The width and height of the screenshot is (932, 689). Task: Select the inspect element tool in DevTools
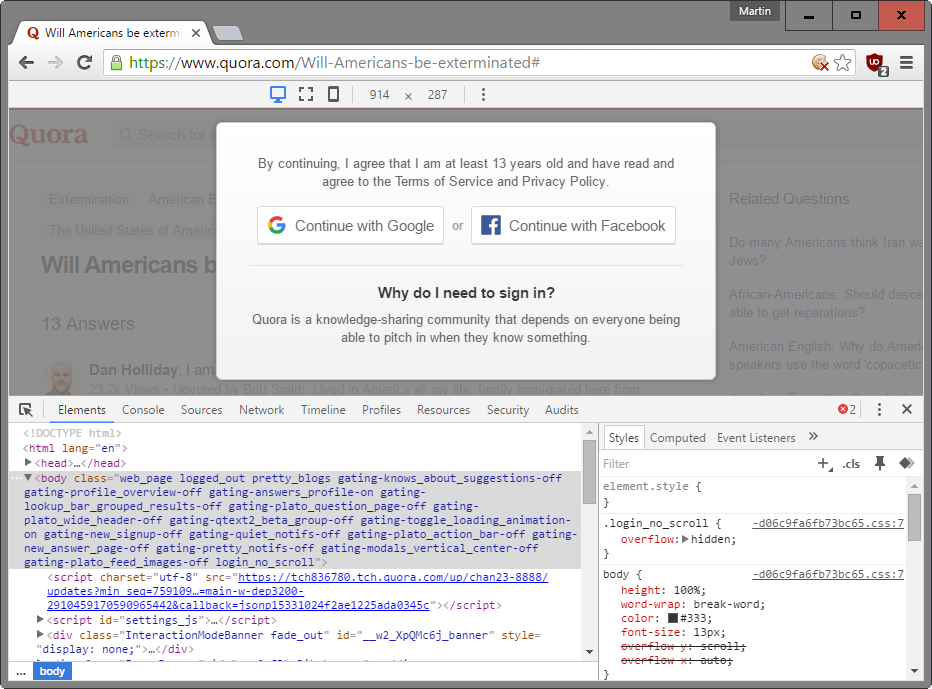pos(26,409)
